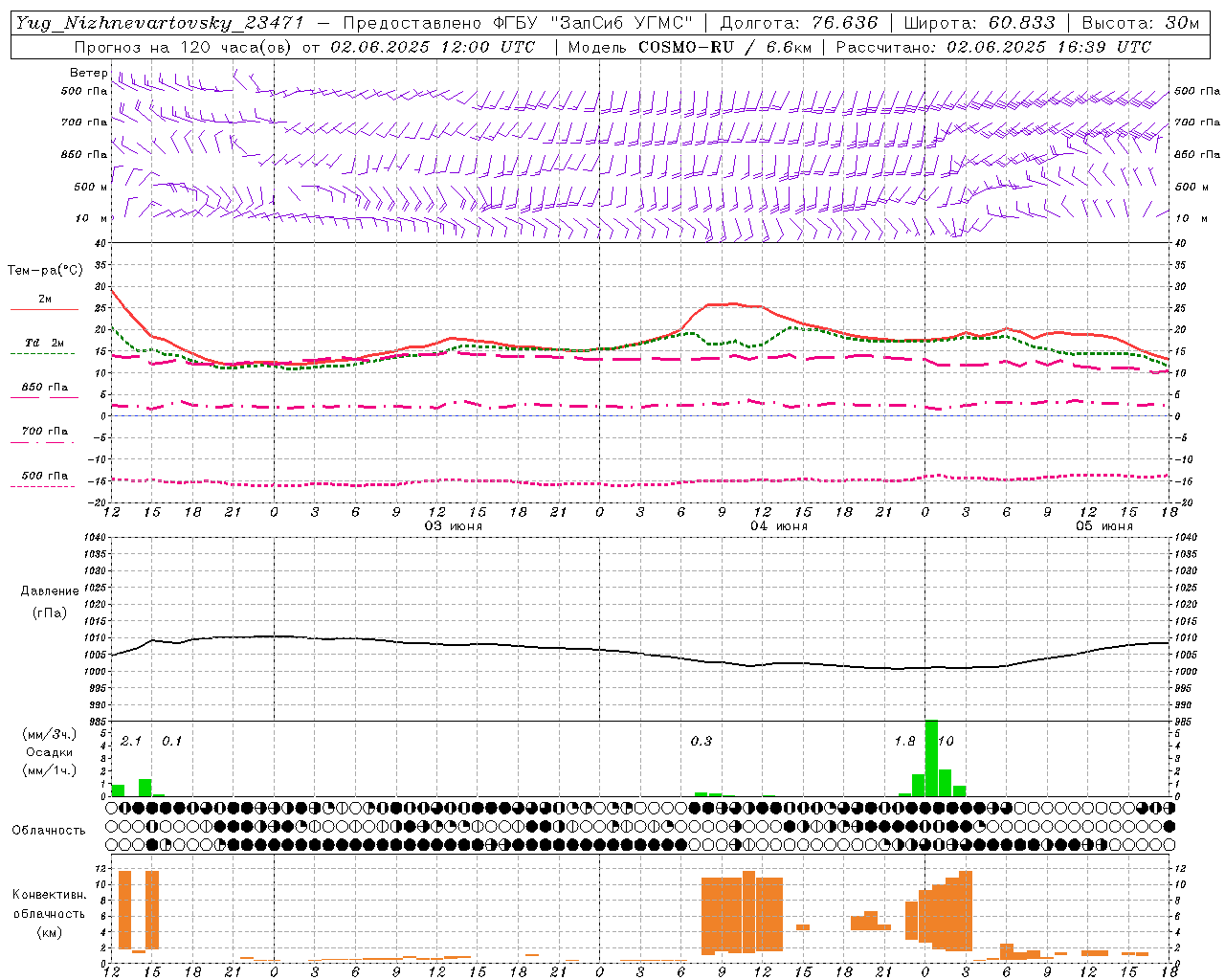Click the 'Широта: 60.833' header value

pyautogui.click(x=980, y=23)
